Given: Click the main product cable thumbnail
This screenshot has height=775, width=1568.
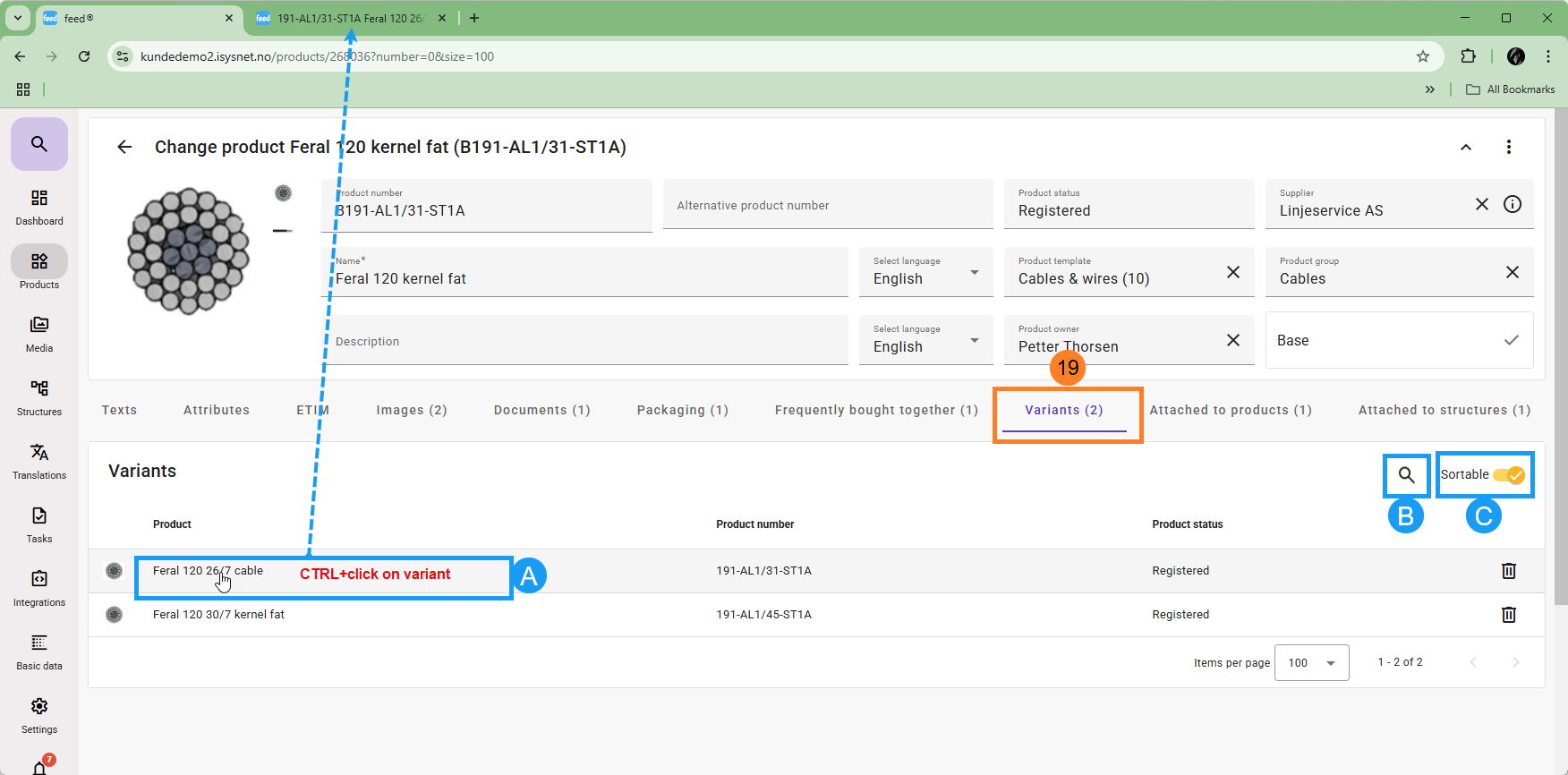Looking at the screenshot, I should point(188,251).
